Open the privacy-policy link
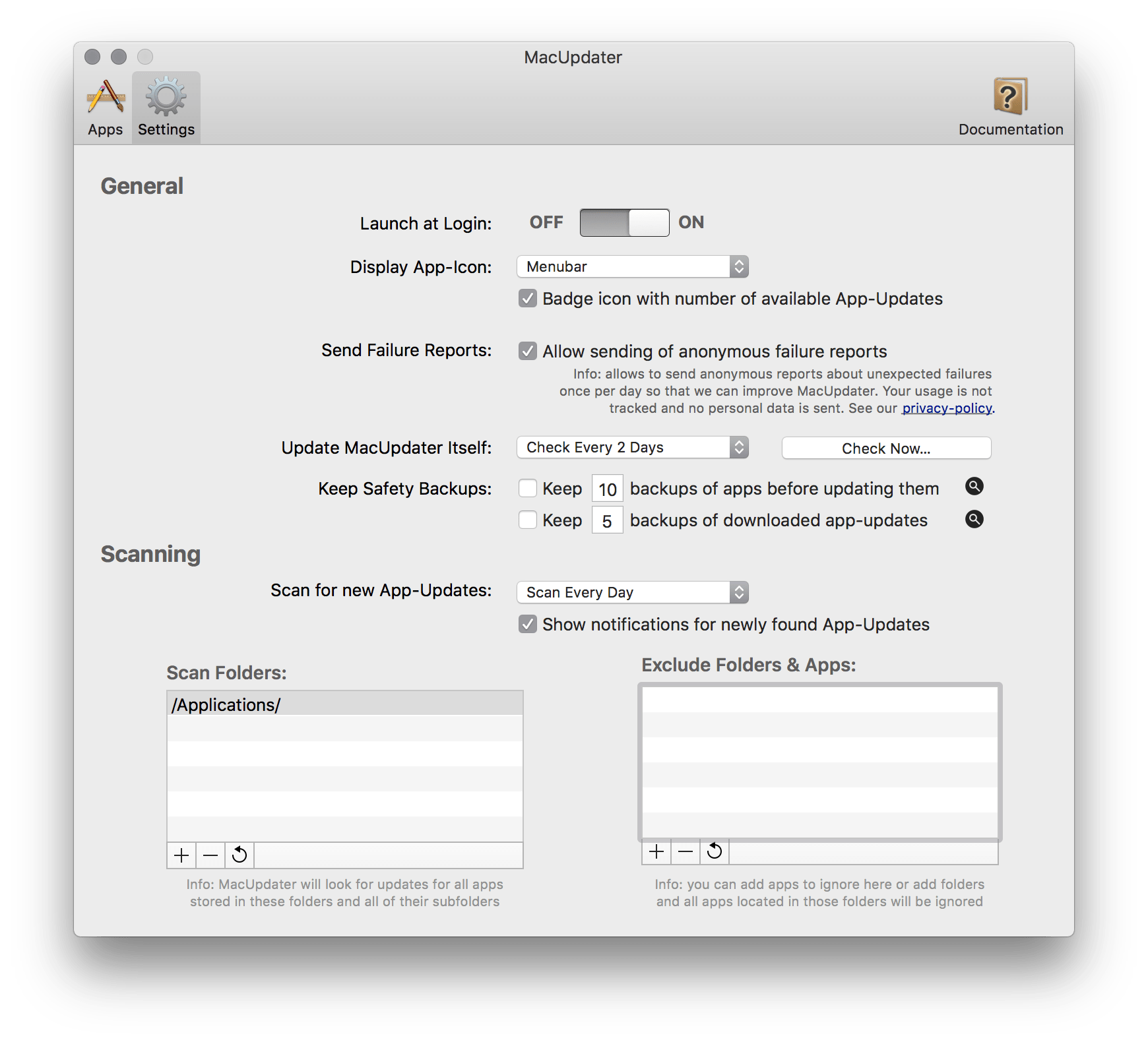Image resolution: width=1148 pixels, height=1042 pixels. [x=946, y=408]
